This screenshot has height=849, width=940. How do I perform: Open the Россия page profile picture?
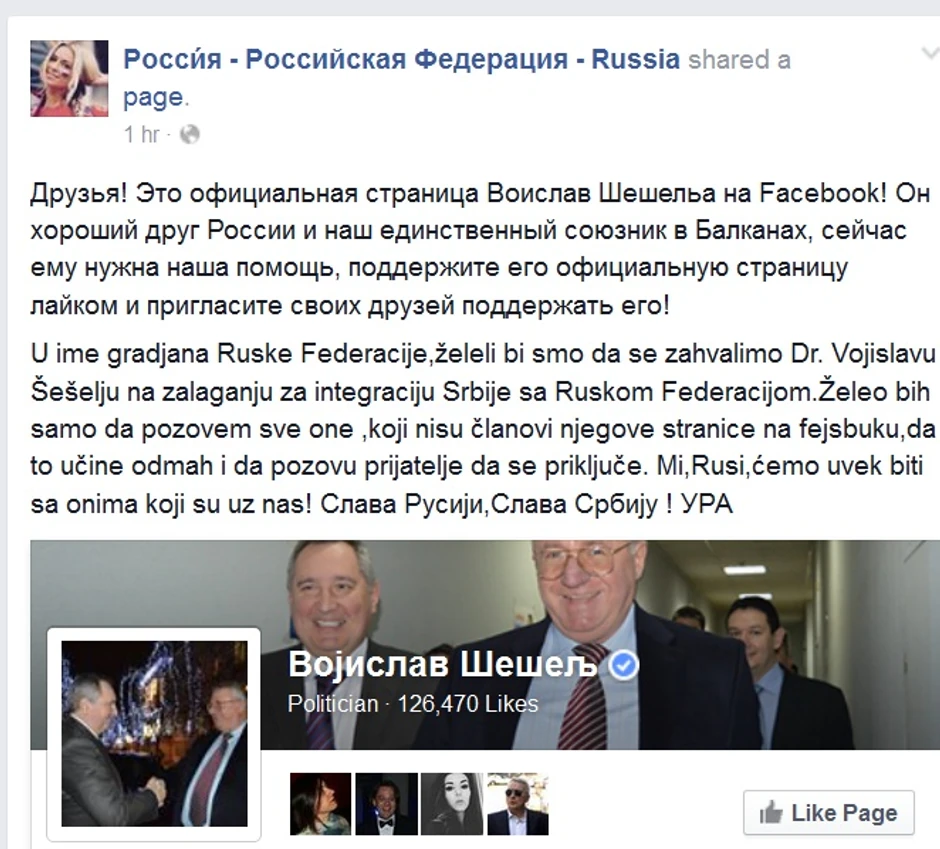[70, 78]
